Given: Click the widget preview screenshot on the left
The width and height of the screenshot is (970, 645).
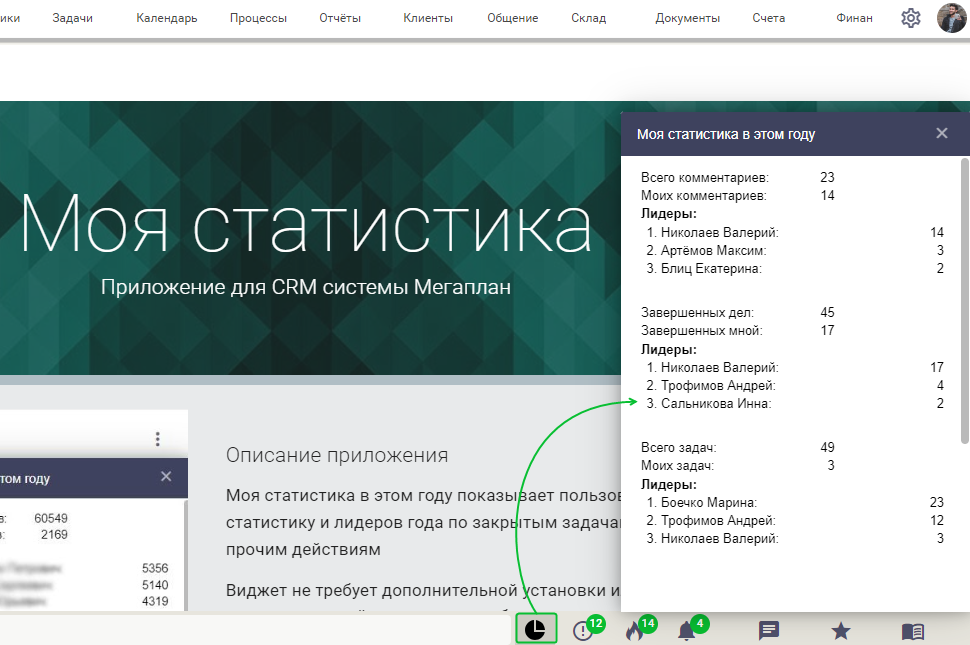Looking at the screenshot, I should pos(90,520).
